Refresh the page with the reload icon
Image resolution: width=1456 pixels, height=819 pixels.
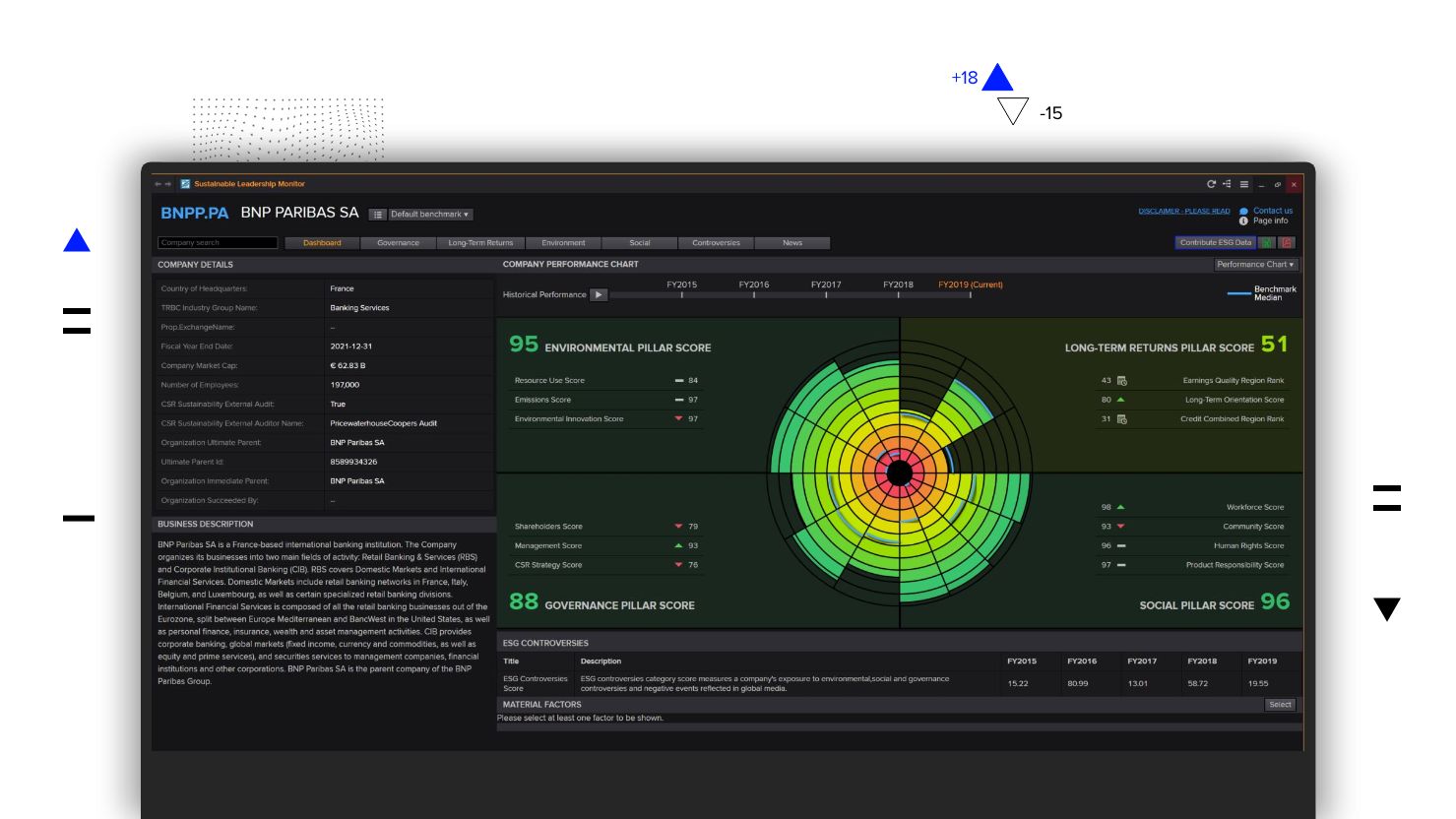(x=1212, y=184)
